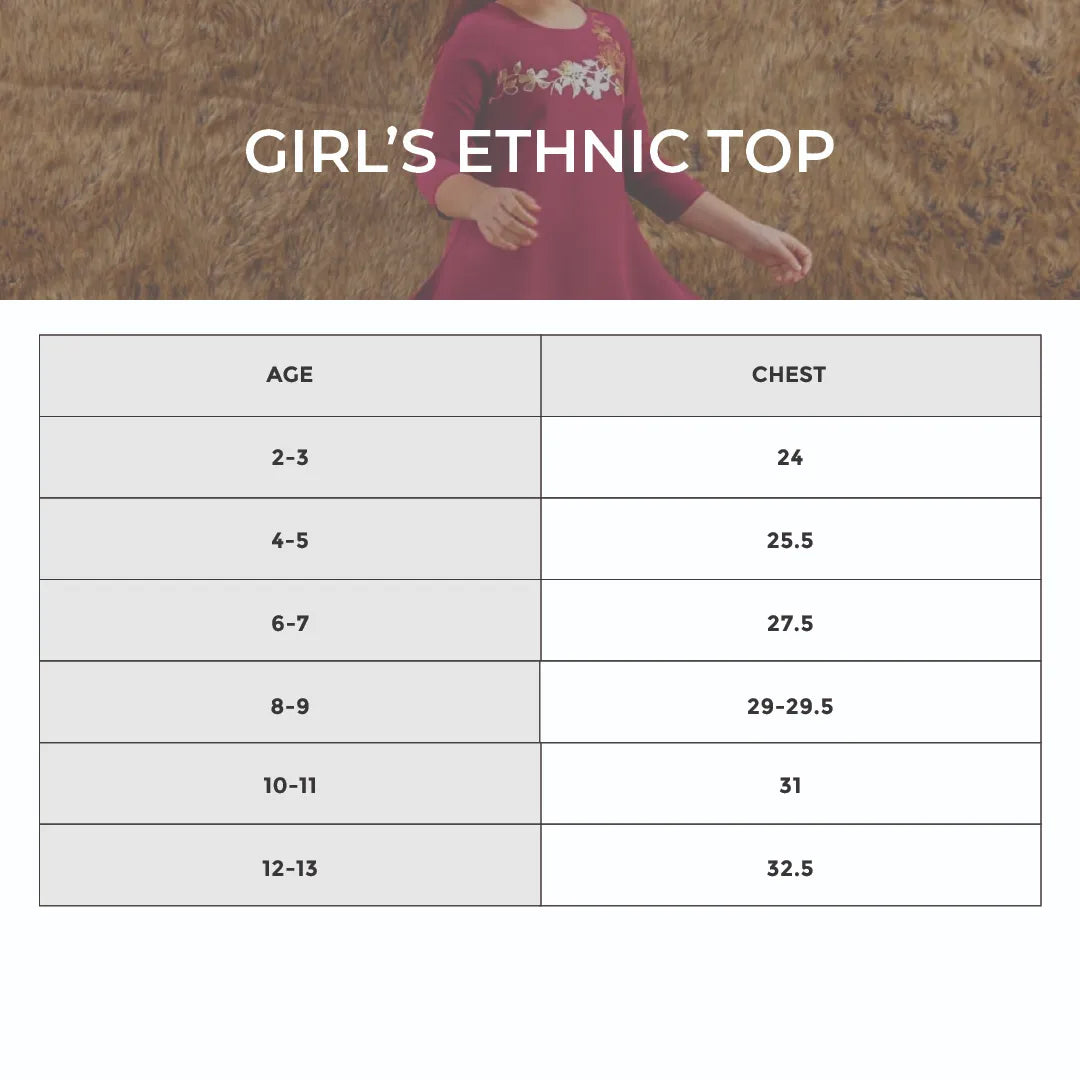Select the chest value 24 cell

click(x=790, y=458)
